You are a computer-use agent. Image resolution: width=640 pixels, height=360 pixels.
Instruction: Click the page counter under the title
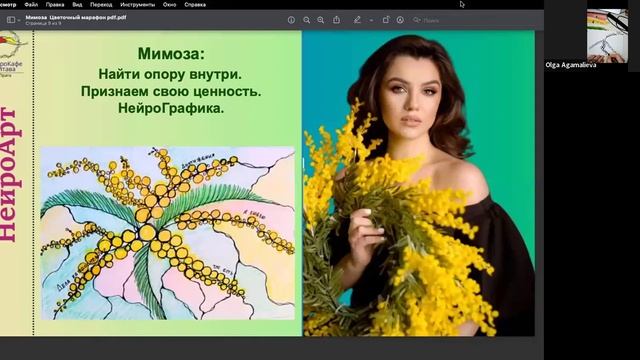click(43, 24)
